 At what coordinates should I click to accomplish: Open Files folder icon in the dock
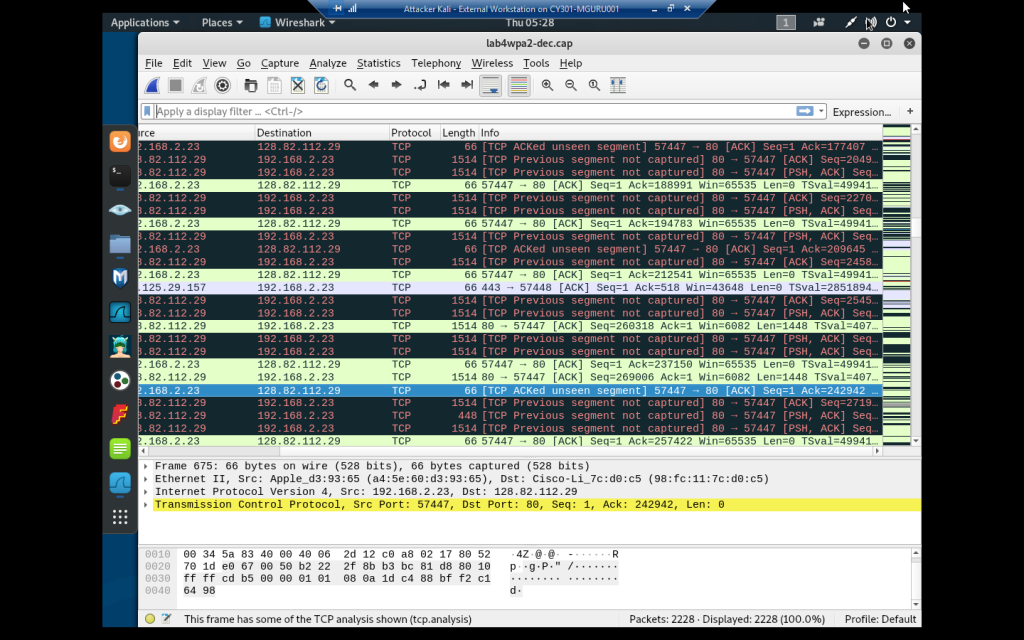[120, 244]
